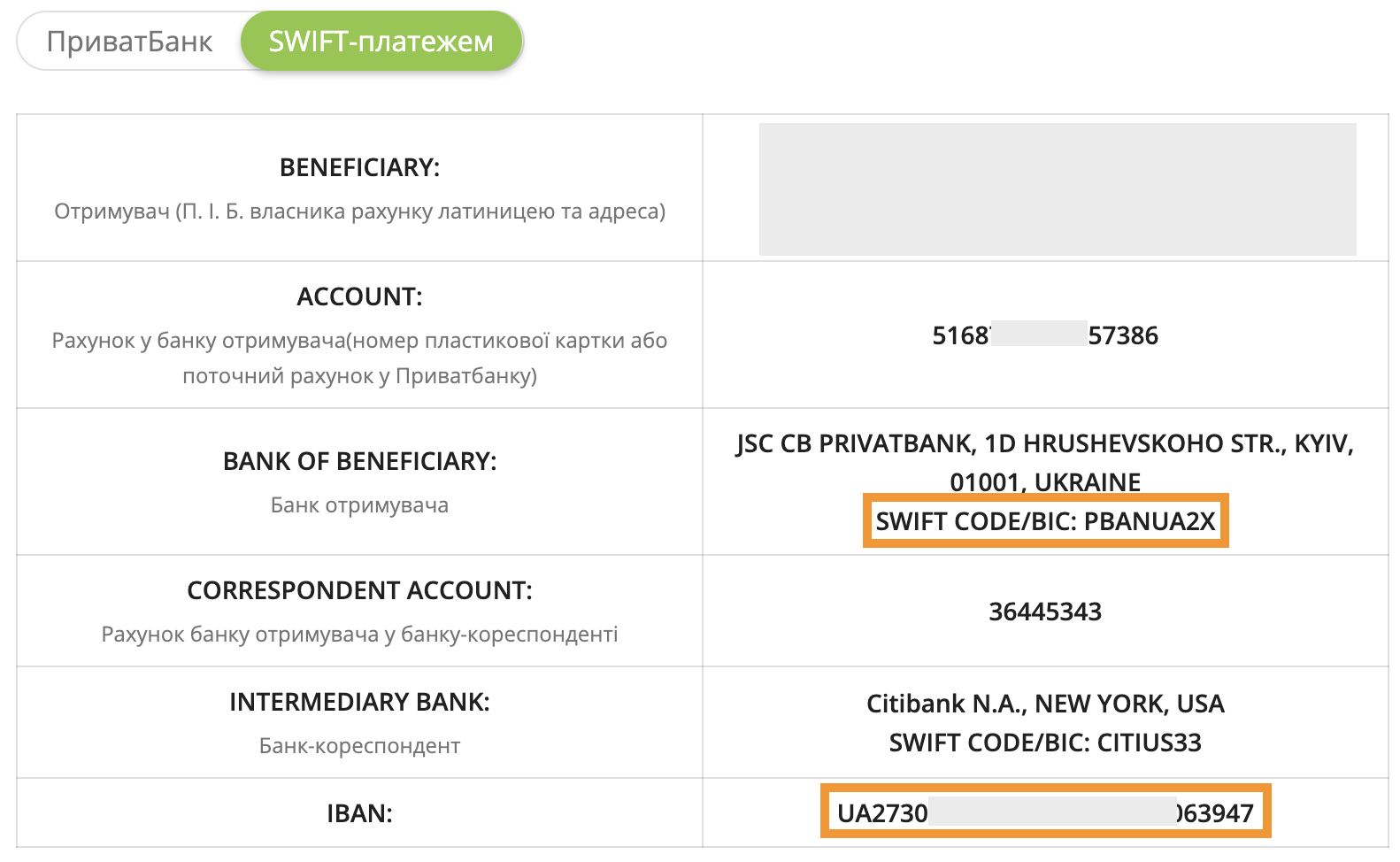This screenshot has width=1400, height=862.
Task: Click the highlighted SWIFT code PBANUA2X
Action: pyautogui.click(x=1045, y=521)
